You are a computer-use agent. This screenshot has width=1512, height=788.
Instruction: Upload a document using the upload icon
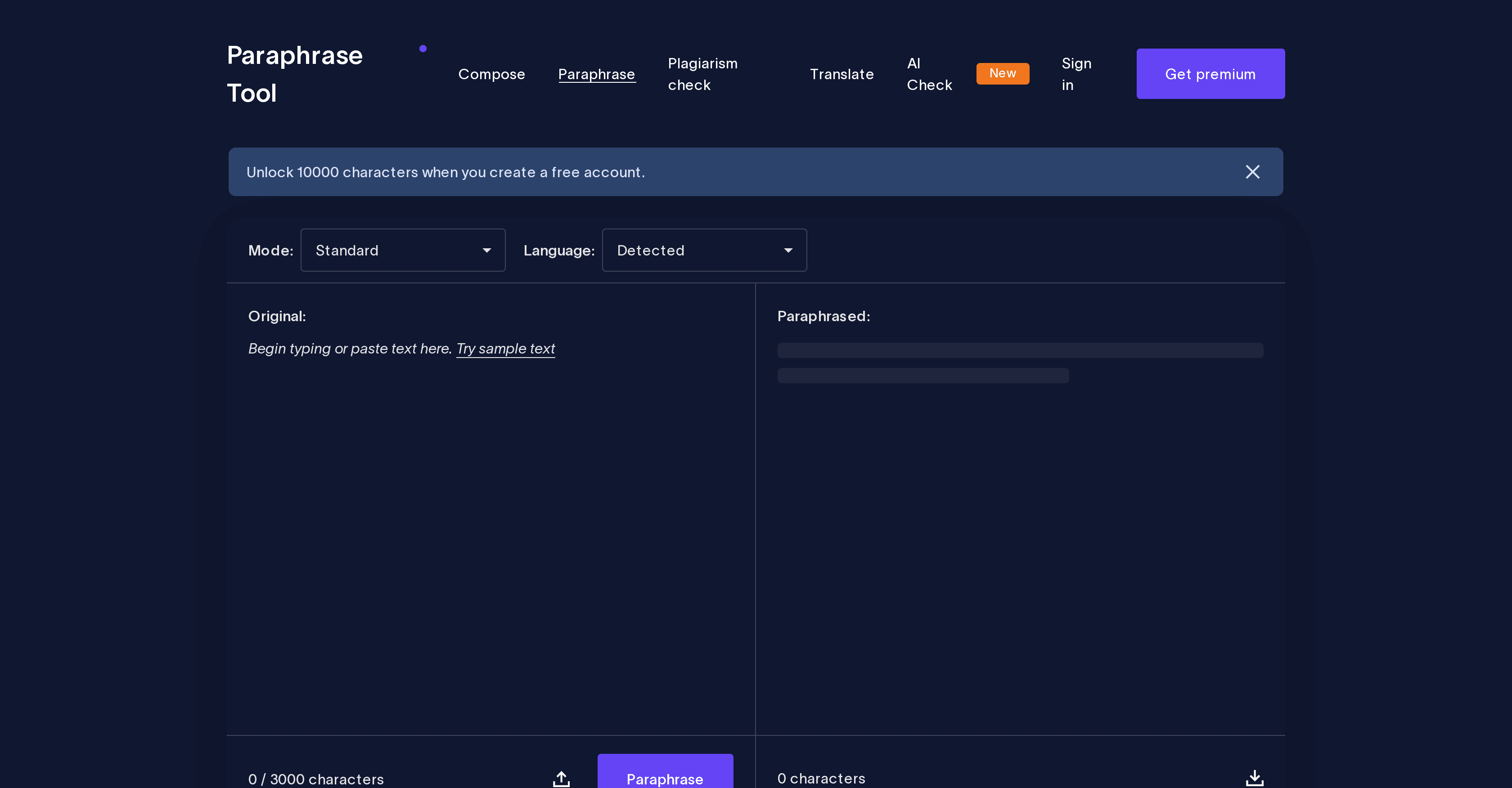pos(561,779)
